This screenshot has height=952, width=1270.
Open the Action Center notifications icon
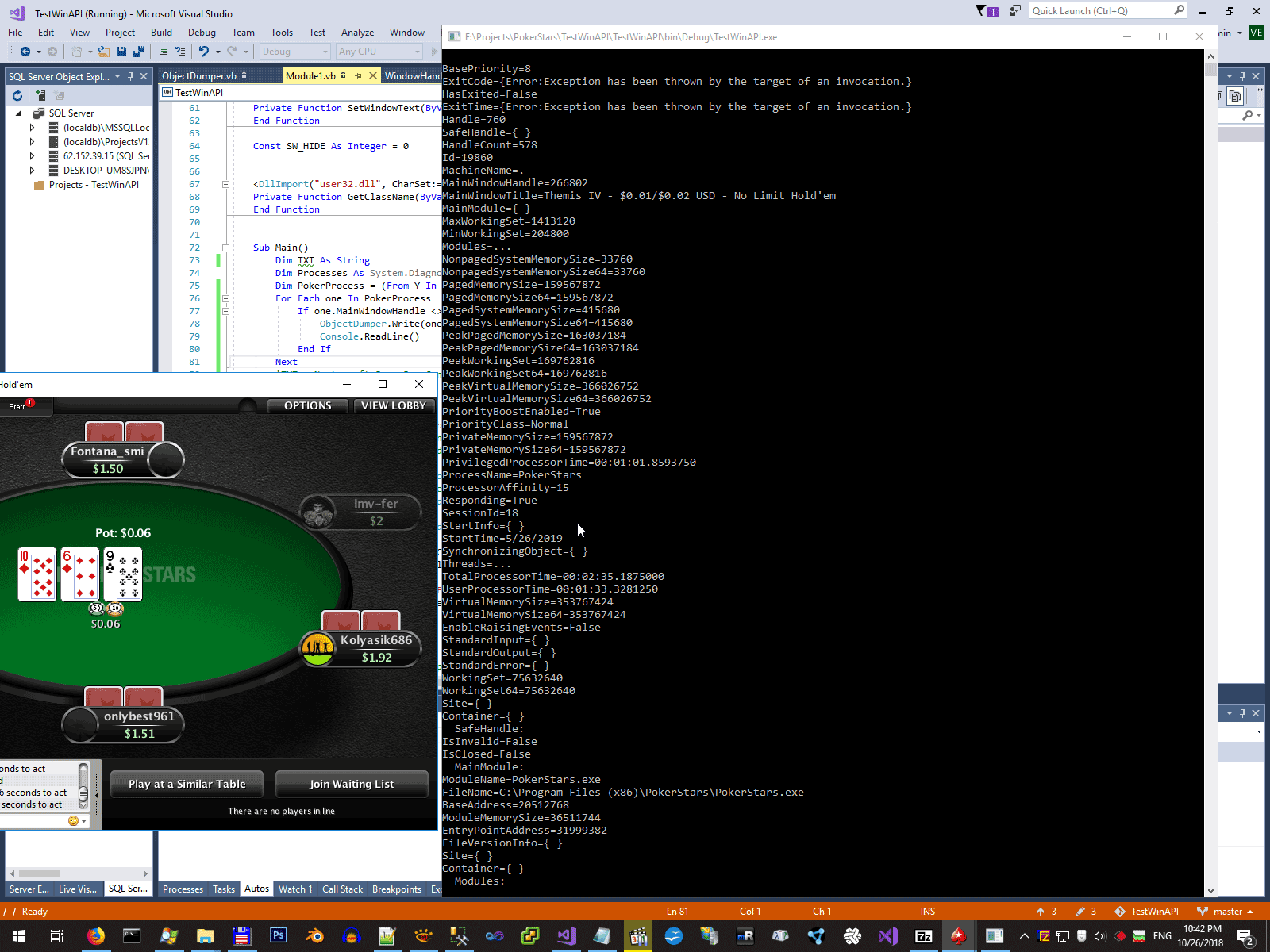[x=1245, y=936]
